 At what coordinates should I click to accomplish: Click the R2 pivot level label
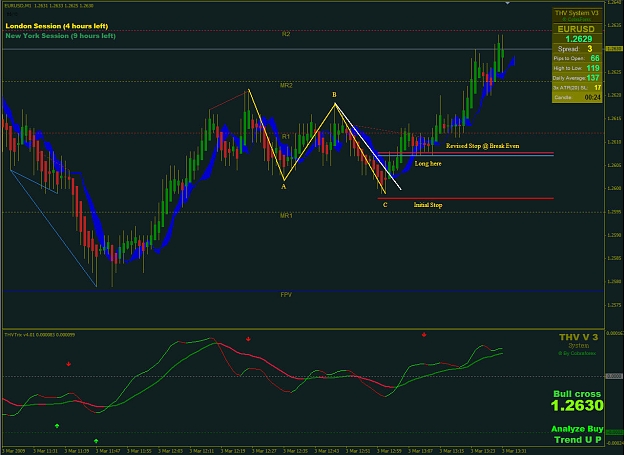pyautogui.click(x=286, y=34)
